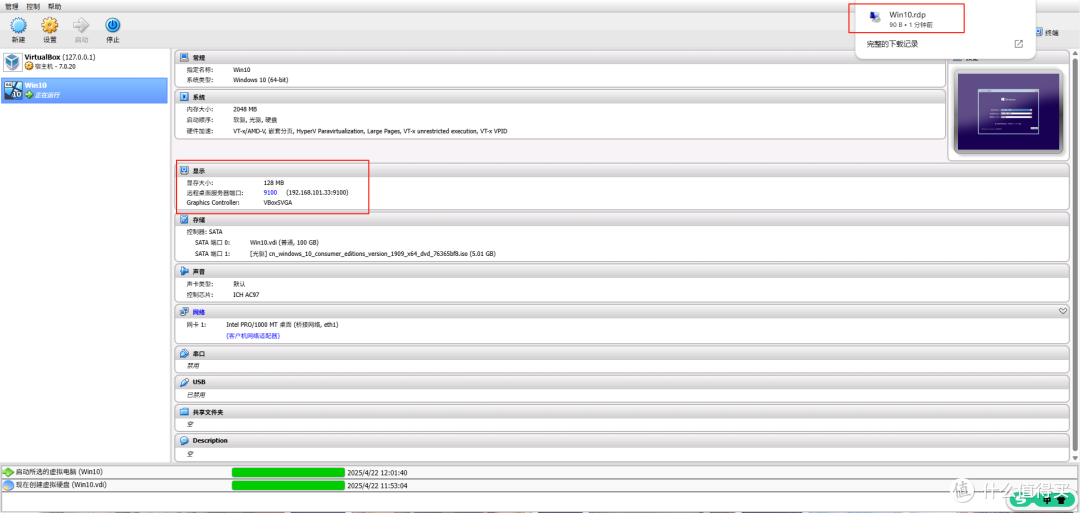Click the 网络 network adapter icon
Screen dimensions: 1080x513
[x=184, y=312]
